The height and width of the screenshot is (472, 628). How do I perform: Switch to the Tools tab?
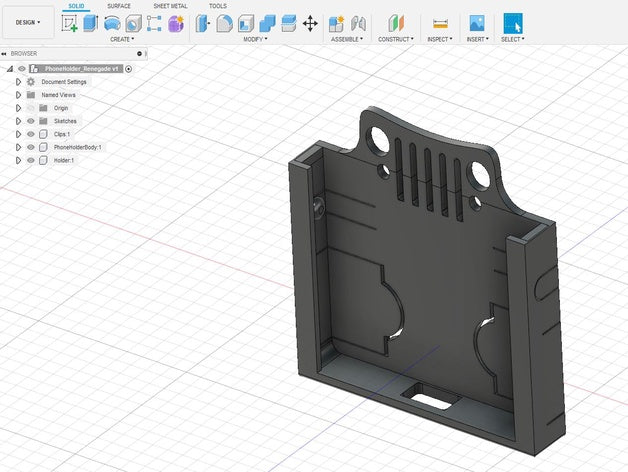pyautogui.click(x=218, y=6)
